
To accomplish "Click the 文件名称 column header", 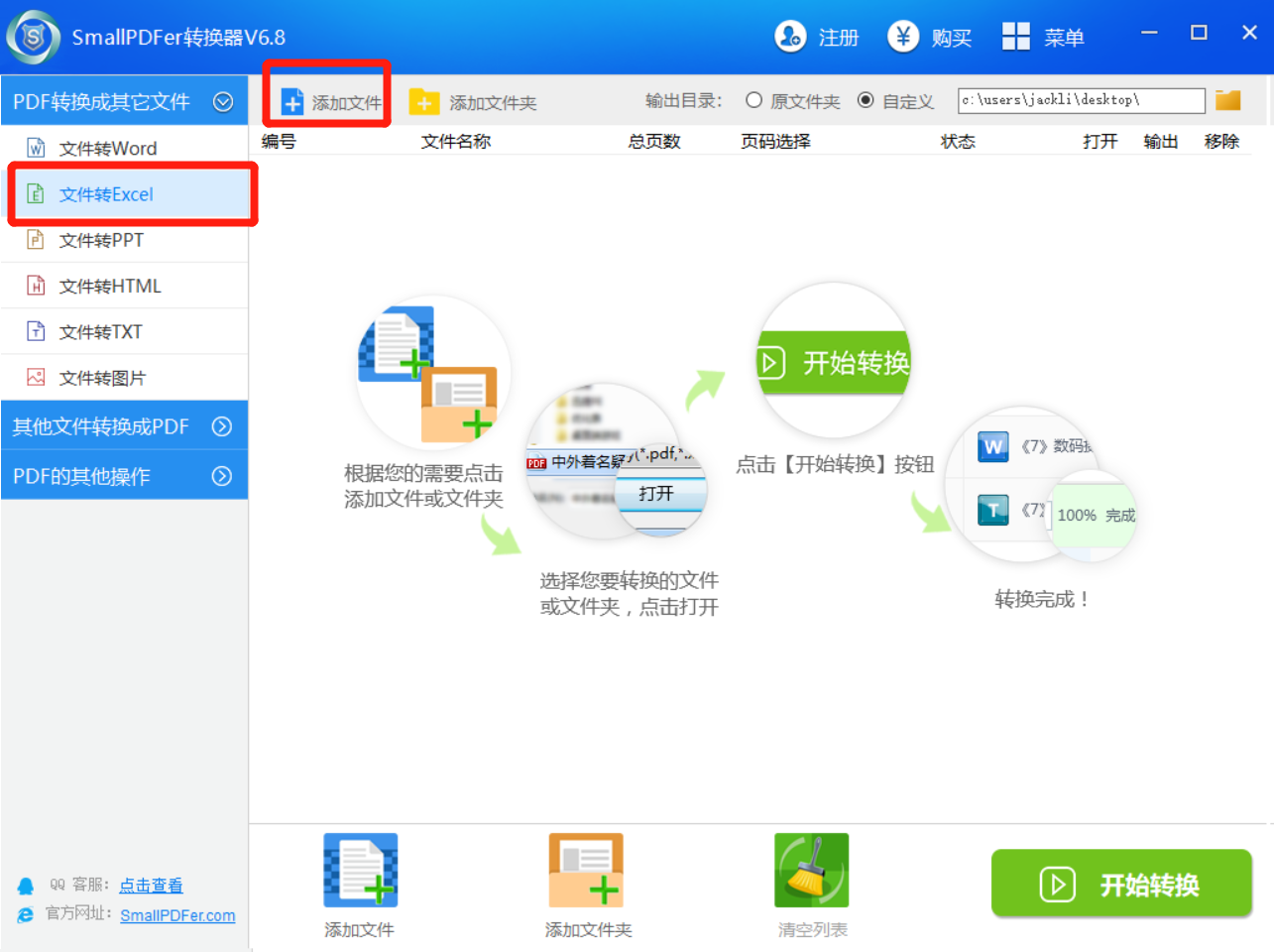I will (456, 142).
